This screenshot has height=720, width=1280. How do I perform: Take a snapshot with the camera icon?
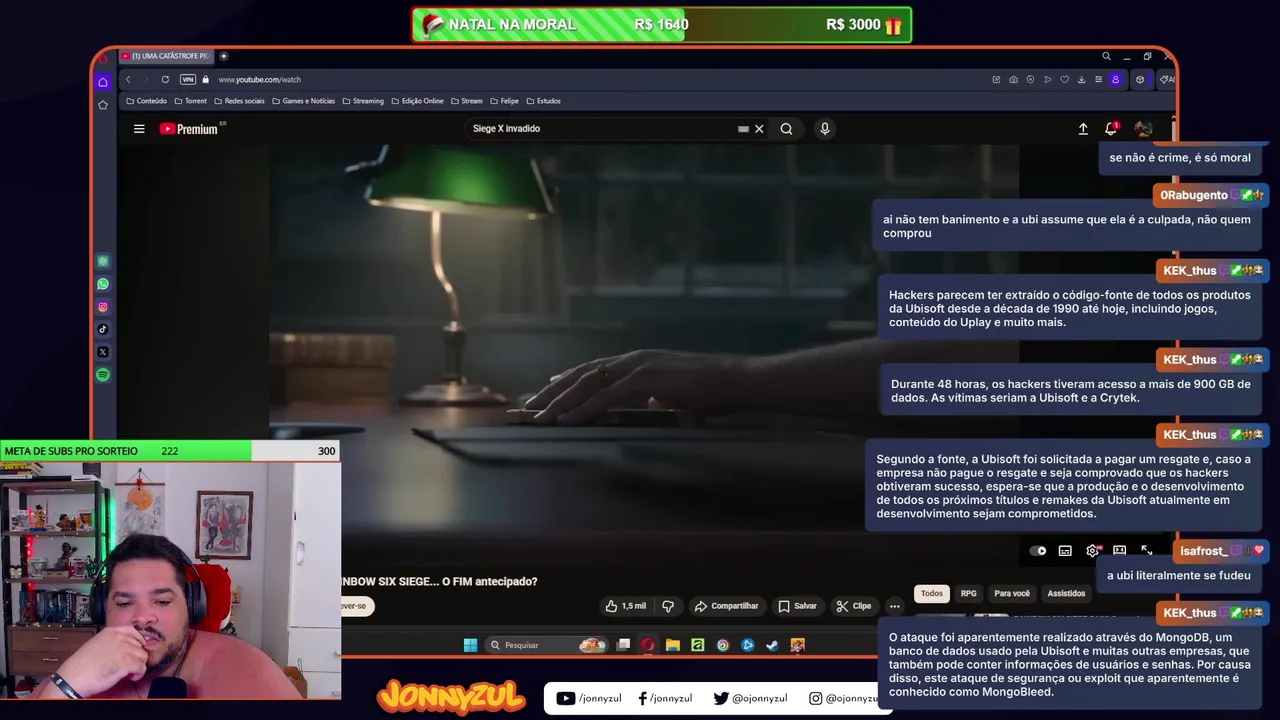(x=1013, y=79)
